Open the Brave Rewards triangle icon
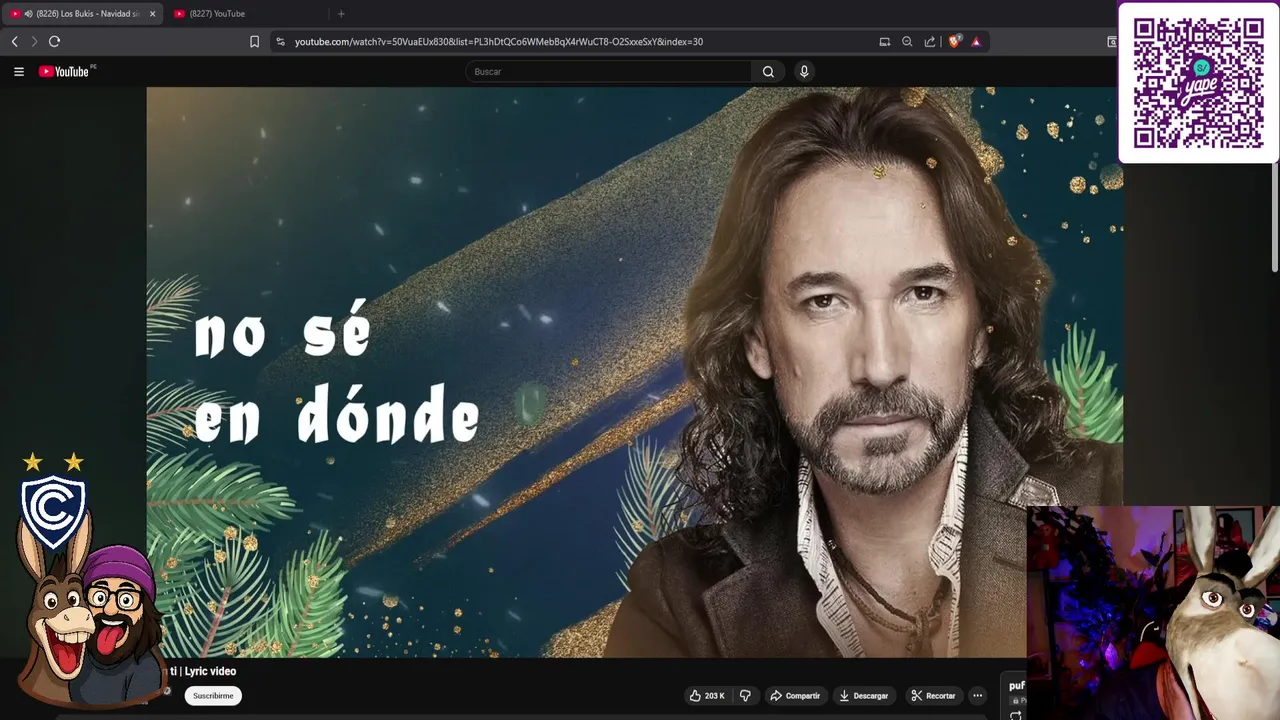Viewport: 1280px width, 720px height. click(976, 41)
